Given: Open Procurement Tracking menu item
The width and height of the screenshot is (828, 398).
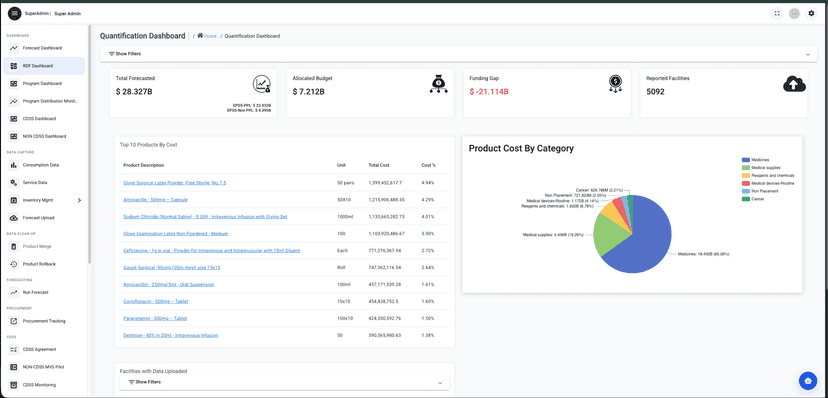Looking at the screenshot, I should click(x=44, y=321).
